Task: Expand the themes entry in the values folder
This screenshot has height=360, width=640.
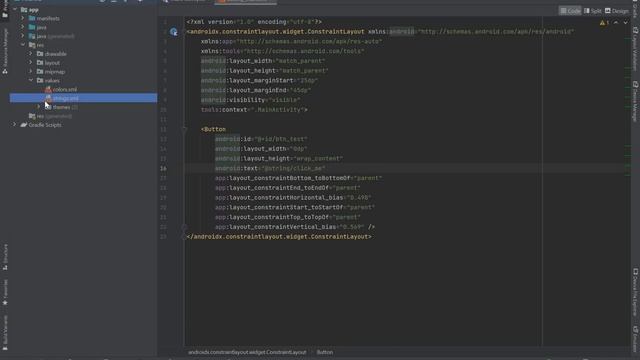Action: point(39,107)
